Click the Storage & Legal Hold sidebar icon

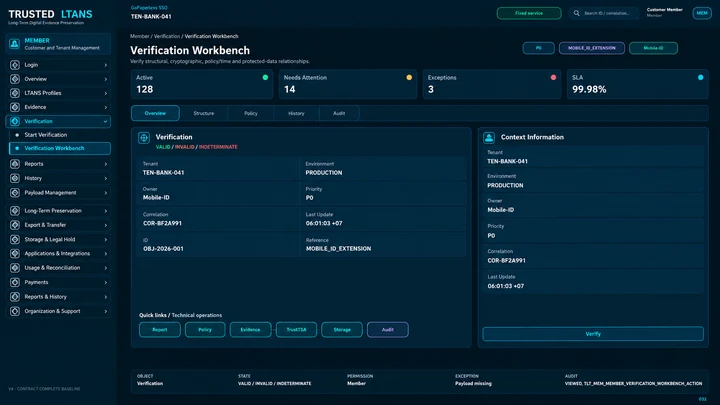15,240
